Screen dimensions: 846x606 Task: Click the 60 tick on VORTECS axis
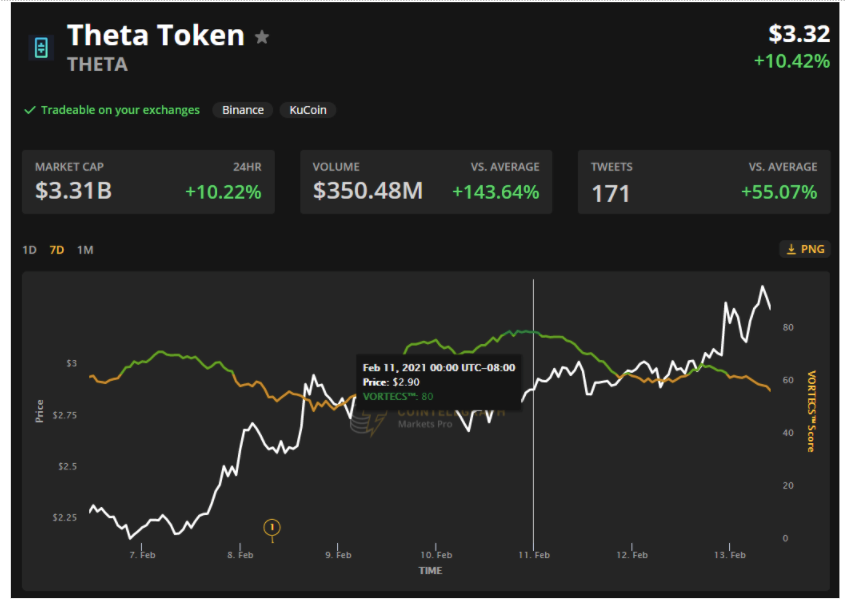pos(788,380)
